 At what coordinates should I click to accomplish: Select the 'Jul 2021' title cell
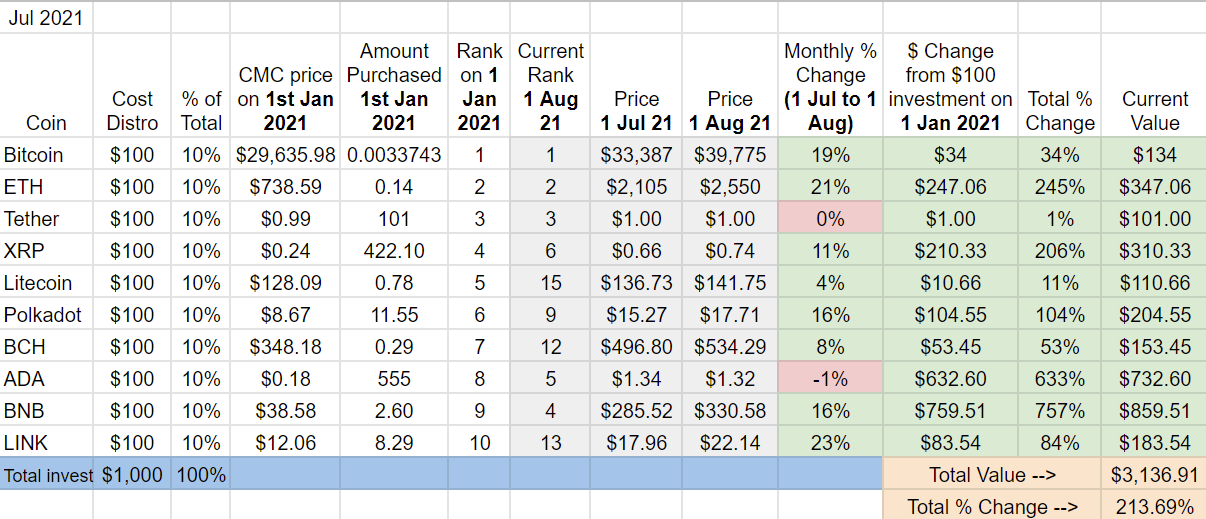pos(47,18)
